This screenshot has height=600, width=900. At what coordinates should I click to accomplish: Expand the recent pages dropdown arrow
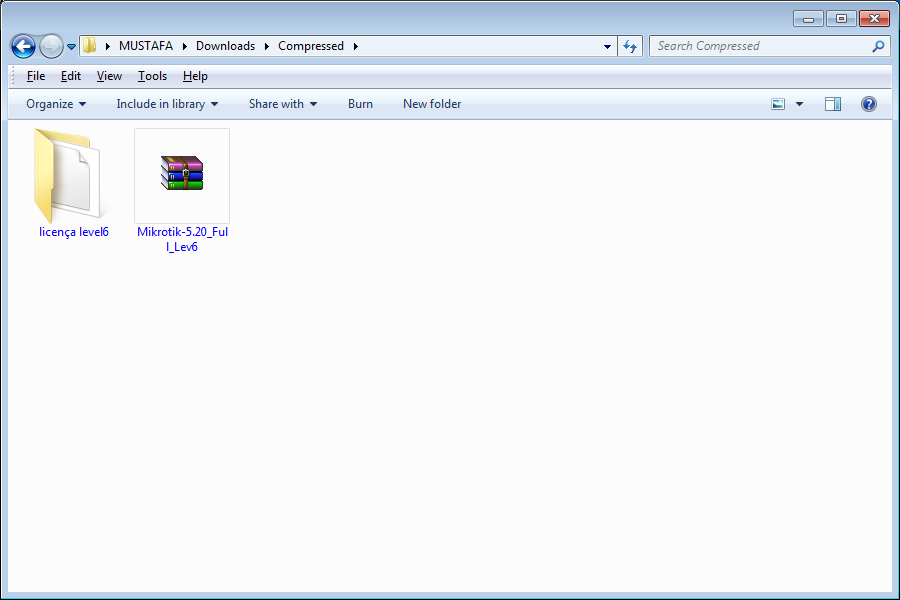tap(71, 47)
